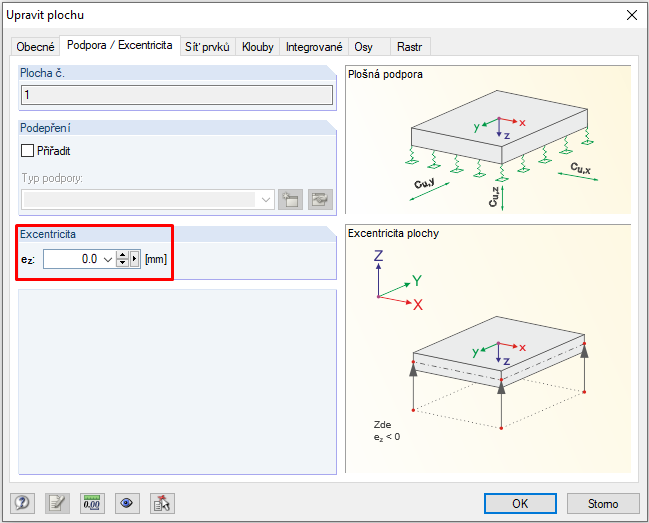
Task: Confirm with the OK button
Action: (x=520, y=504)
